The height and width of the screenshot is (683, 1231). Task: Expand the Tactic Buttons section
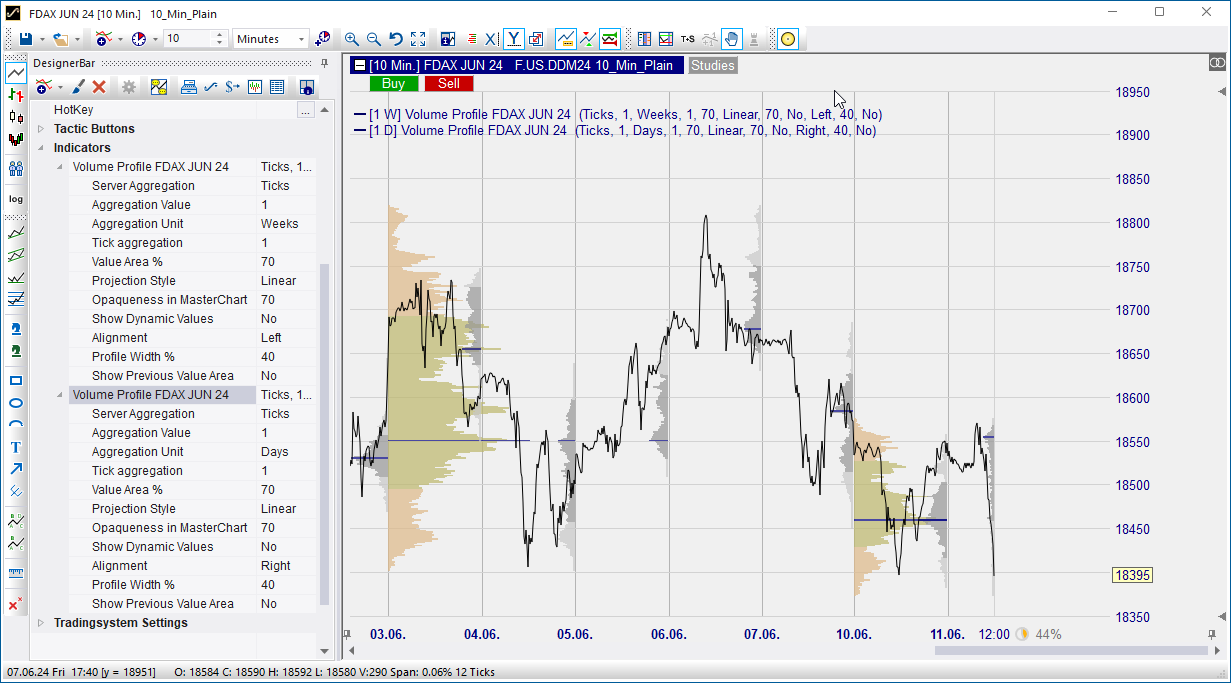[41, 129]
